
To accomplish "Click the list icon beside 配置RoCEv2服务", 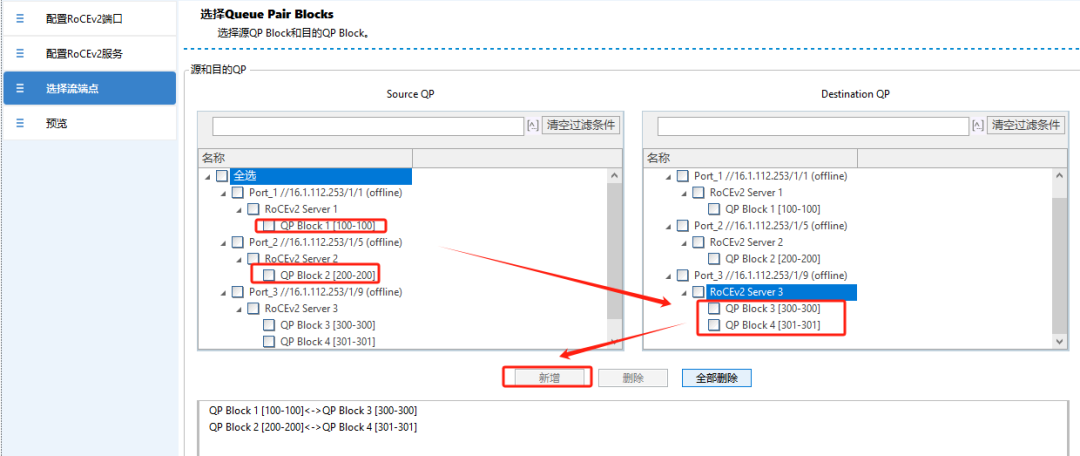I will 20,53.
